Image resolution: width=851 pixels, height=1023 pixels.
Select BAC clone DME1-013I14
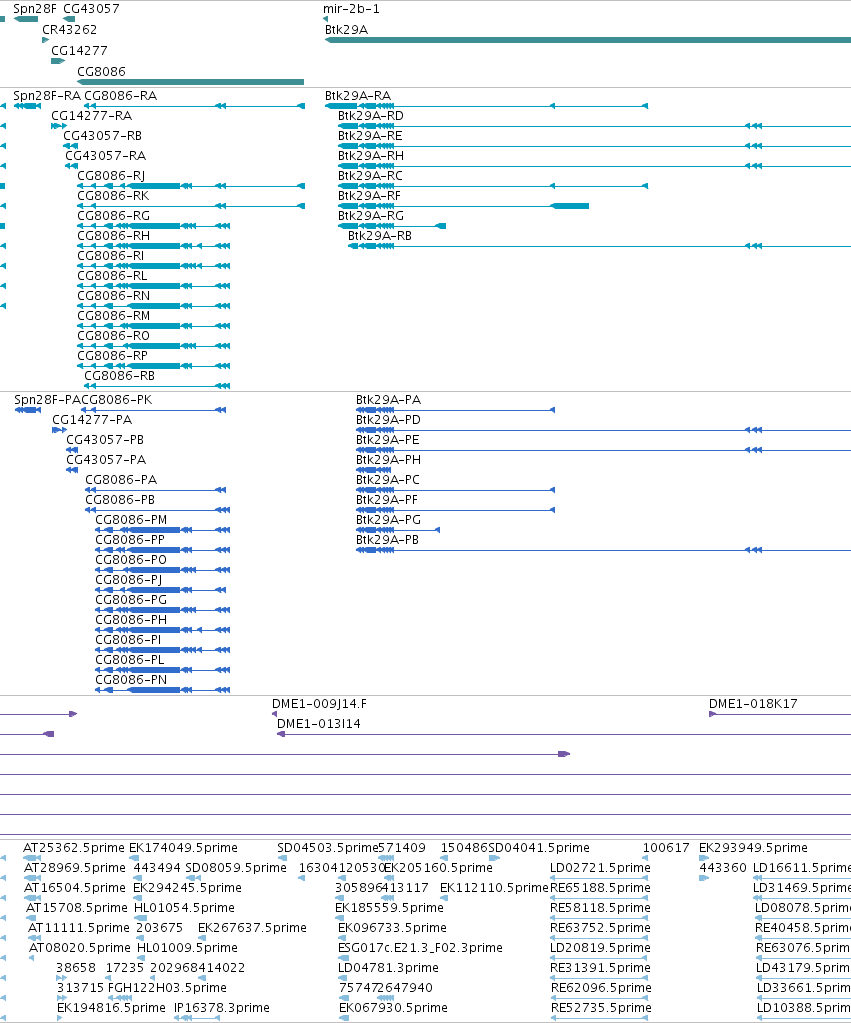coord(318,724)
